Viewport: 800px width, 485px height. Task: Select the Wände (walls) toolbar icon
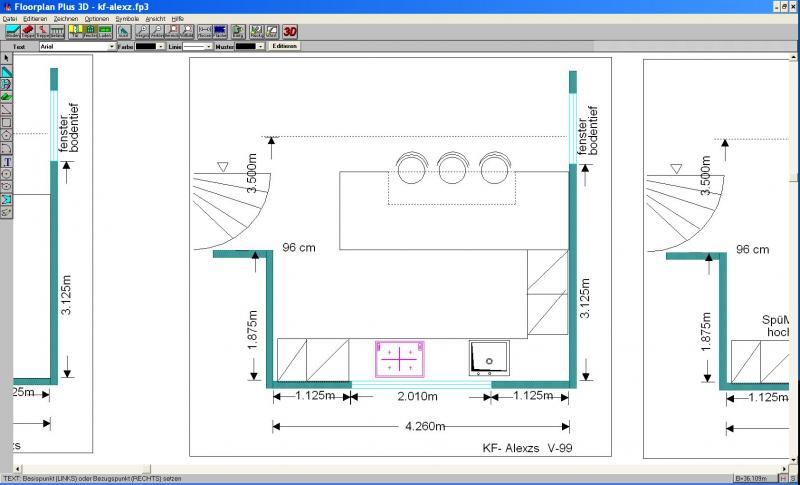(12, 32)
